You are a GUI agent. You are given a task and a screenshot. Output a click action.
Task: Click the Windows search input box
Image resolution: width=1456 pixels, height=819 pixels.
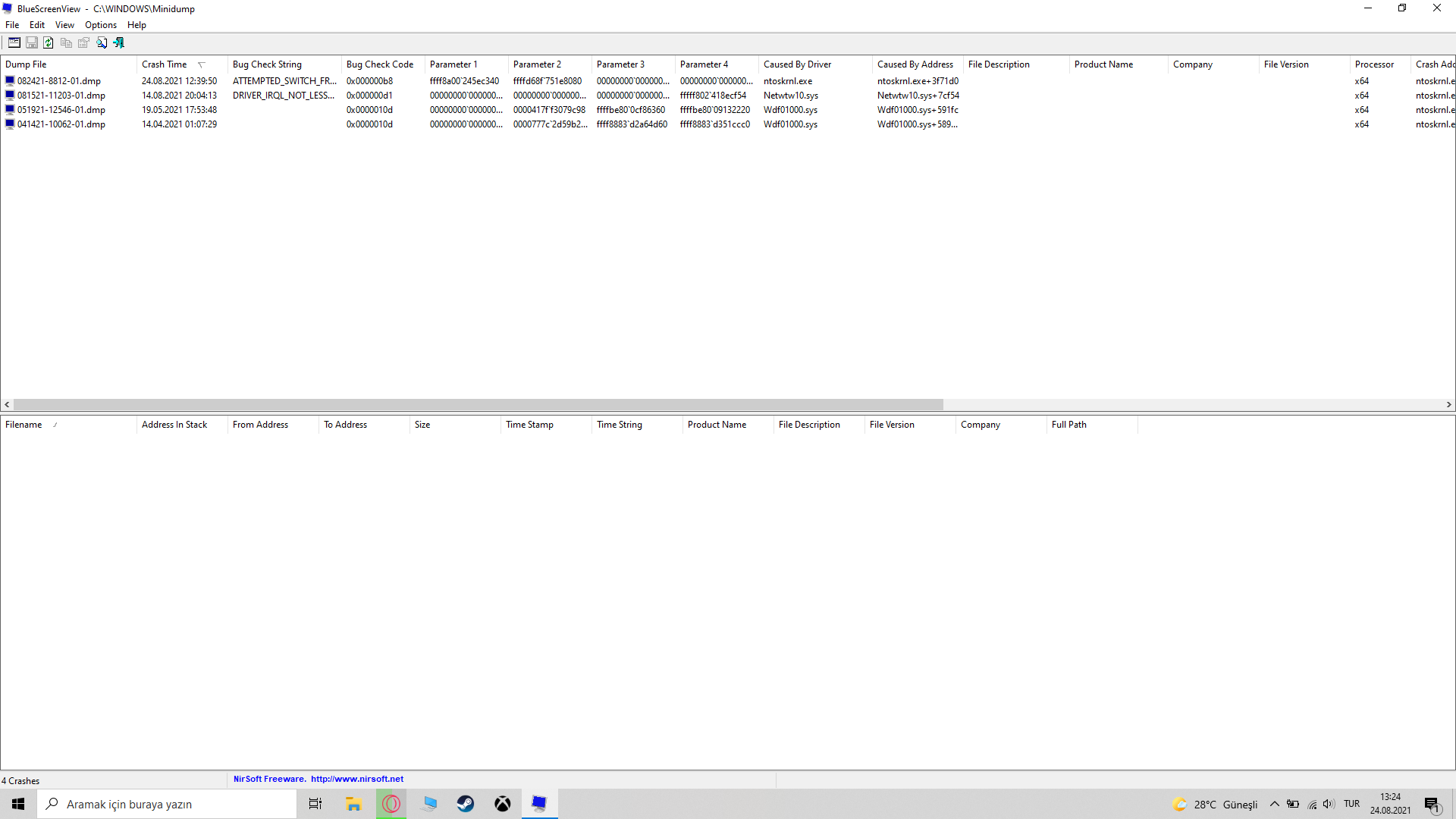pyautogui.click(x=167, y=804)
